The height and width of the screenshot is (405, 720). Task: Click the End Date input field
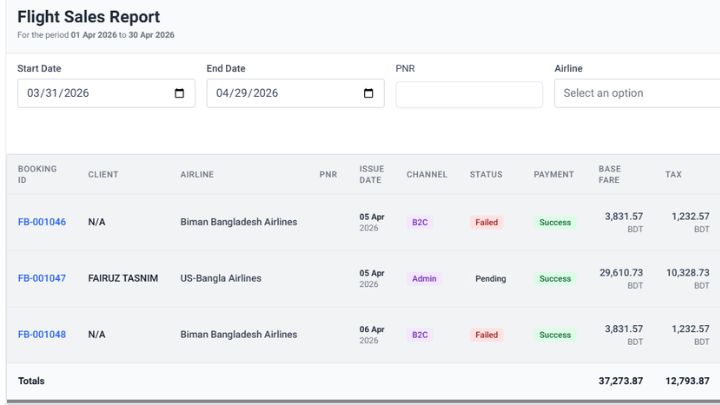pyautogui.click(x=280, y=94)
